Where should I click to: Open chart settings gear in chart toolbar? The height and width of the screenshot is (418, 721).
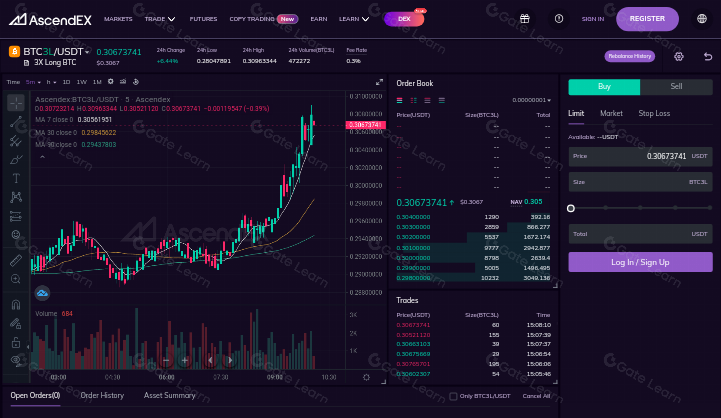point(110,82)
